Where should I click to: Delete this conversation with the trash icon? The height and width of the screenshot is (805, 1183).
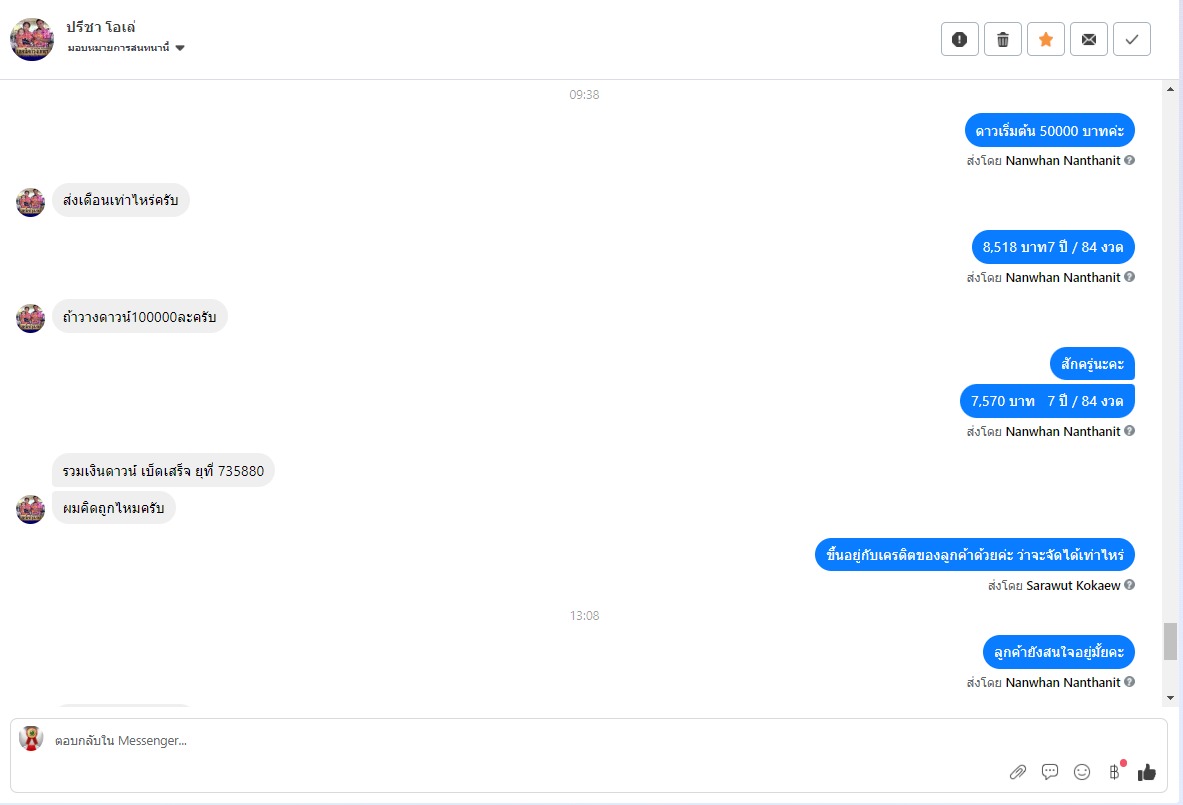click(1003, 39)
